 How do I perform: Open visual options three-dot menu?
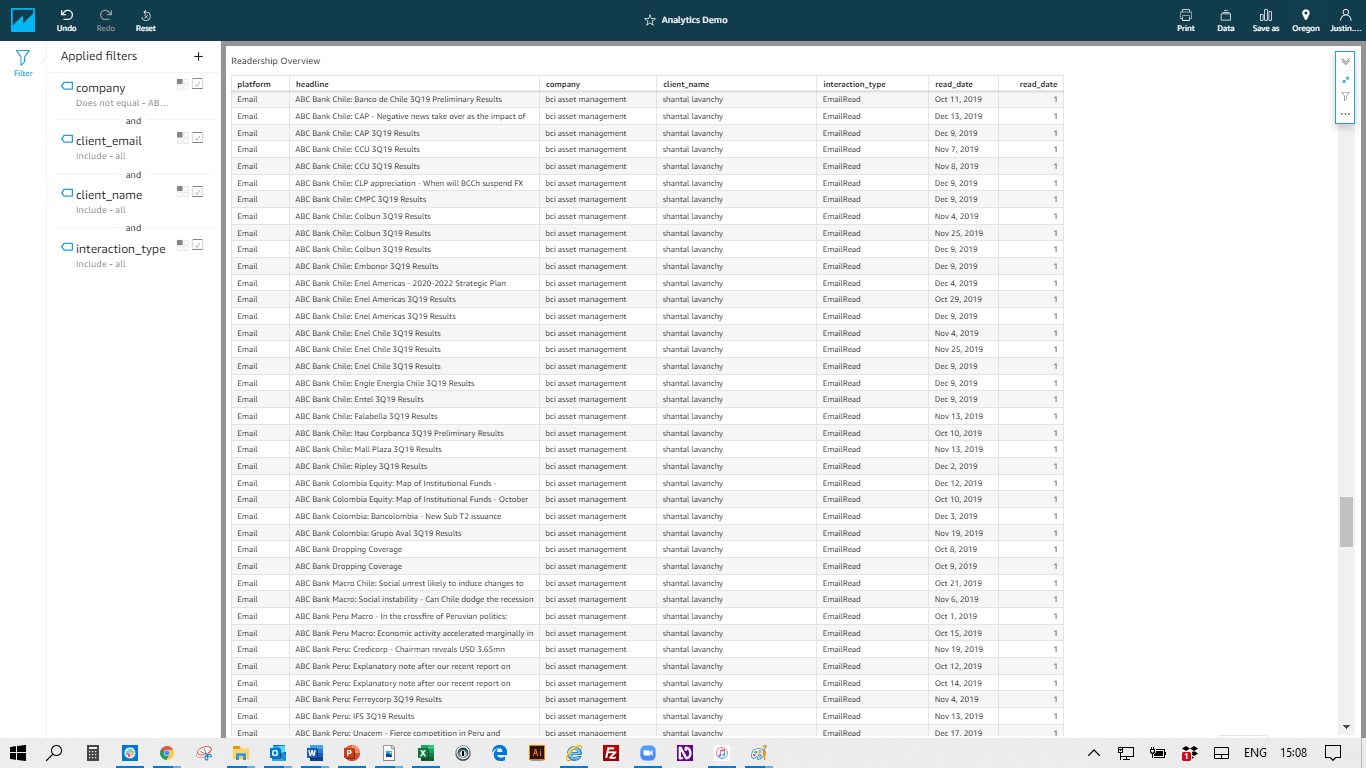click(1345, 114)
